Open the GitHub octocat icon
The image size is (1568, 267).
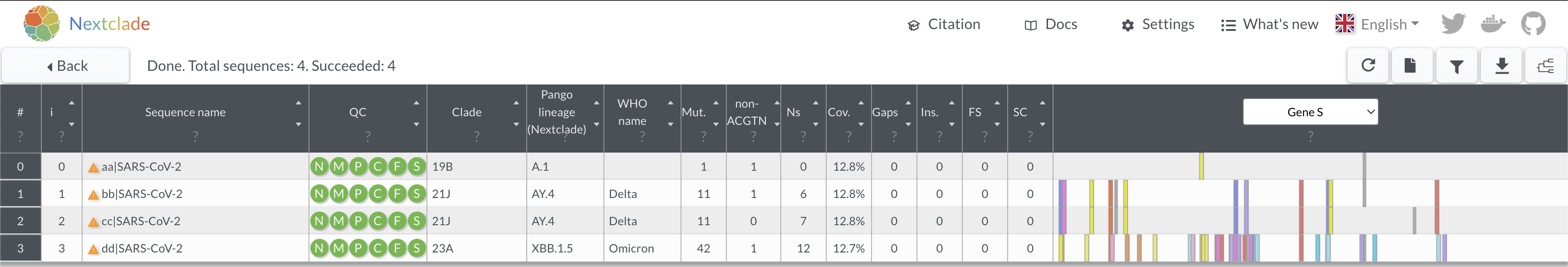tap(1533, 24)
